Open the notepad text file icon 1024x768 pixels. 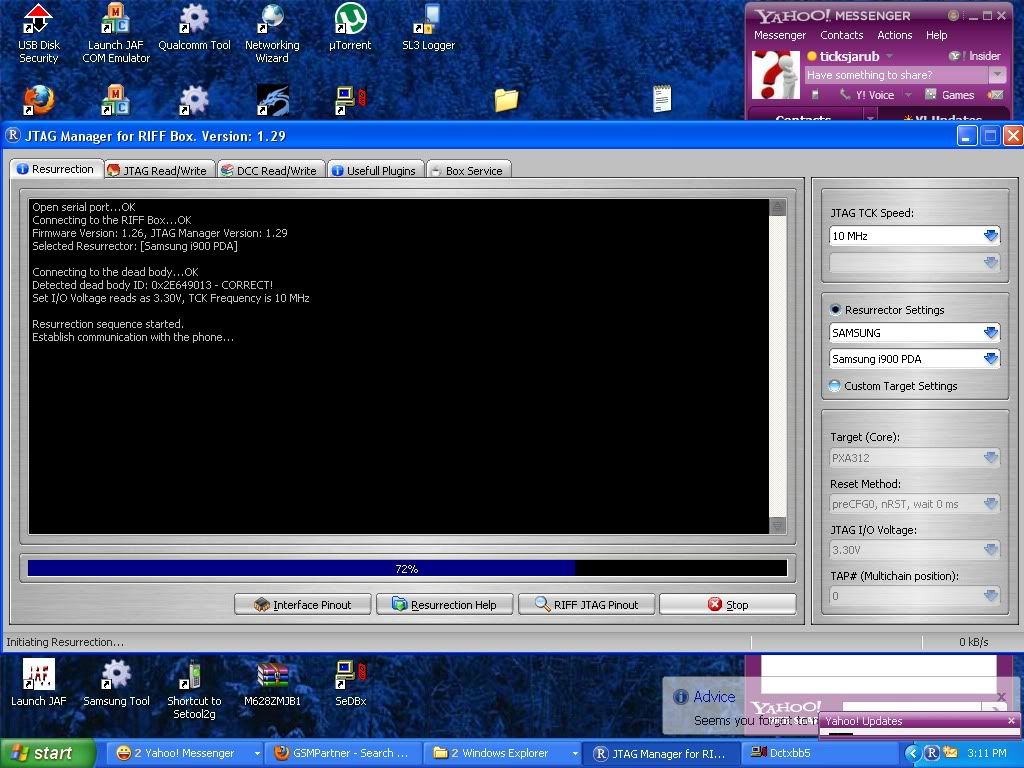(662, 99)
